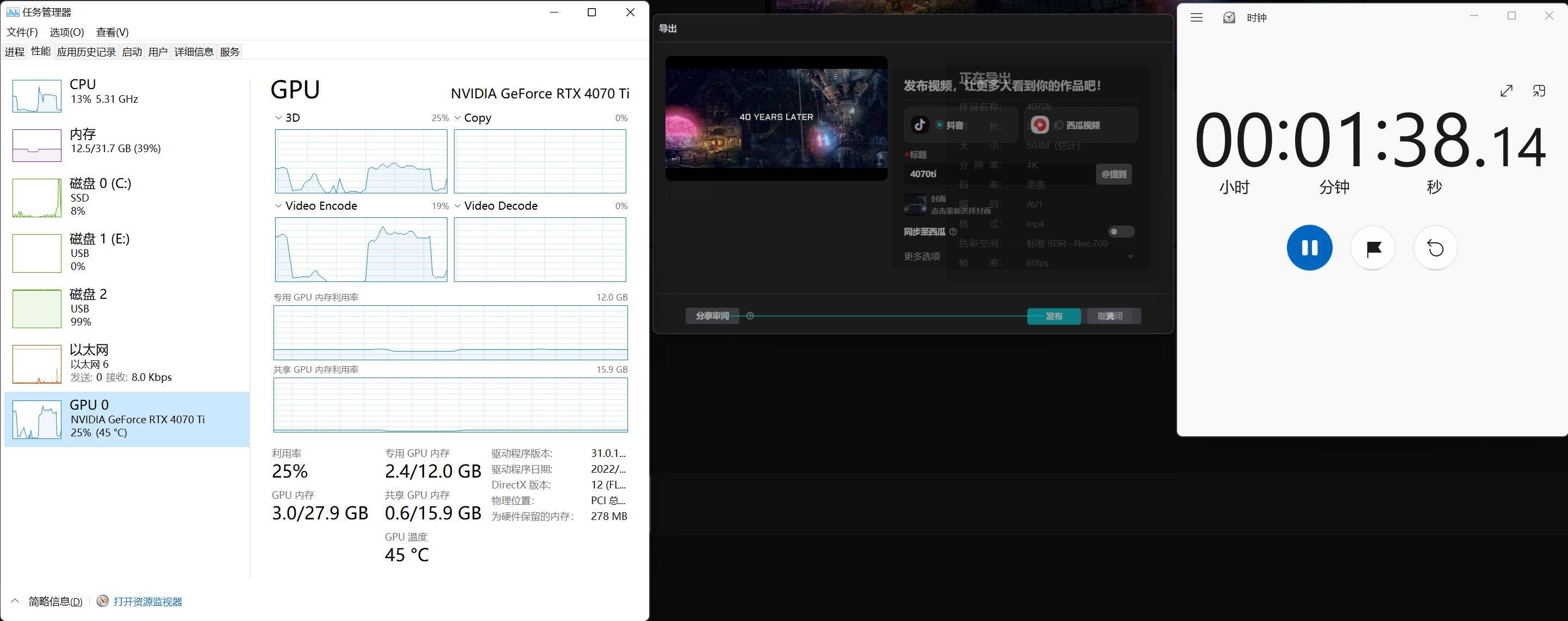This screenshot has height=621, width=1568.
Task: Click the 西瓜视频 logo icon
Action: coord(1040,126)
